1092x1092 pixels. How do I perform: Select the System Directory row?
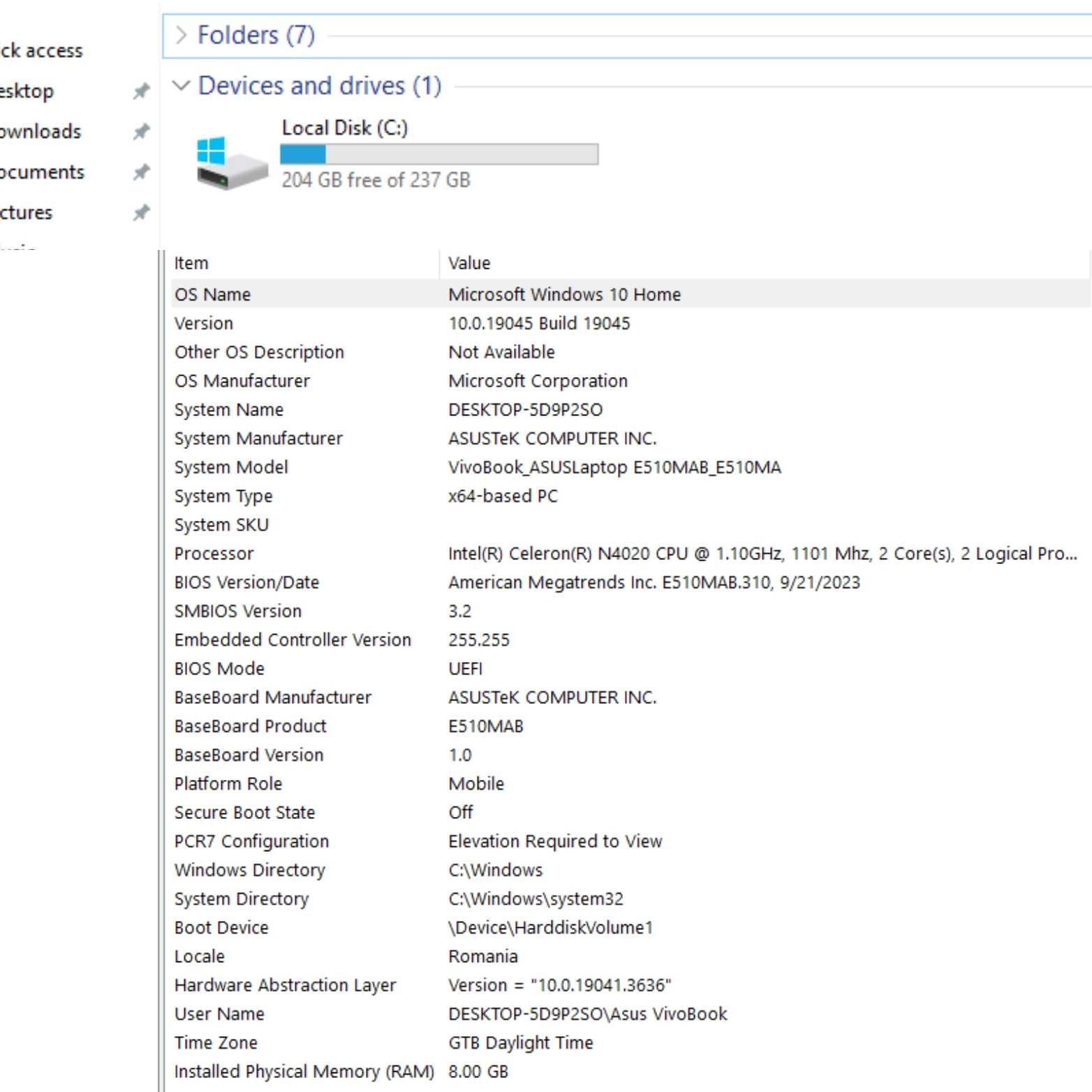pos(630,899)
